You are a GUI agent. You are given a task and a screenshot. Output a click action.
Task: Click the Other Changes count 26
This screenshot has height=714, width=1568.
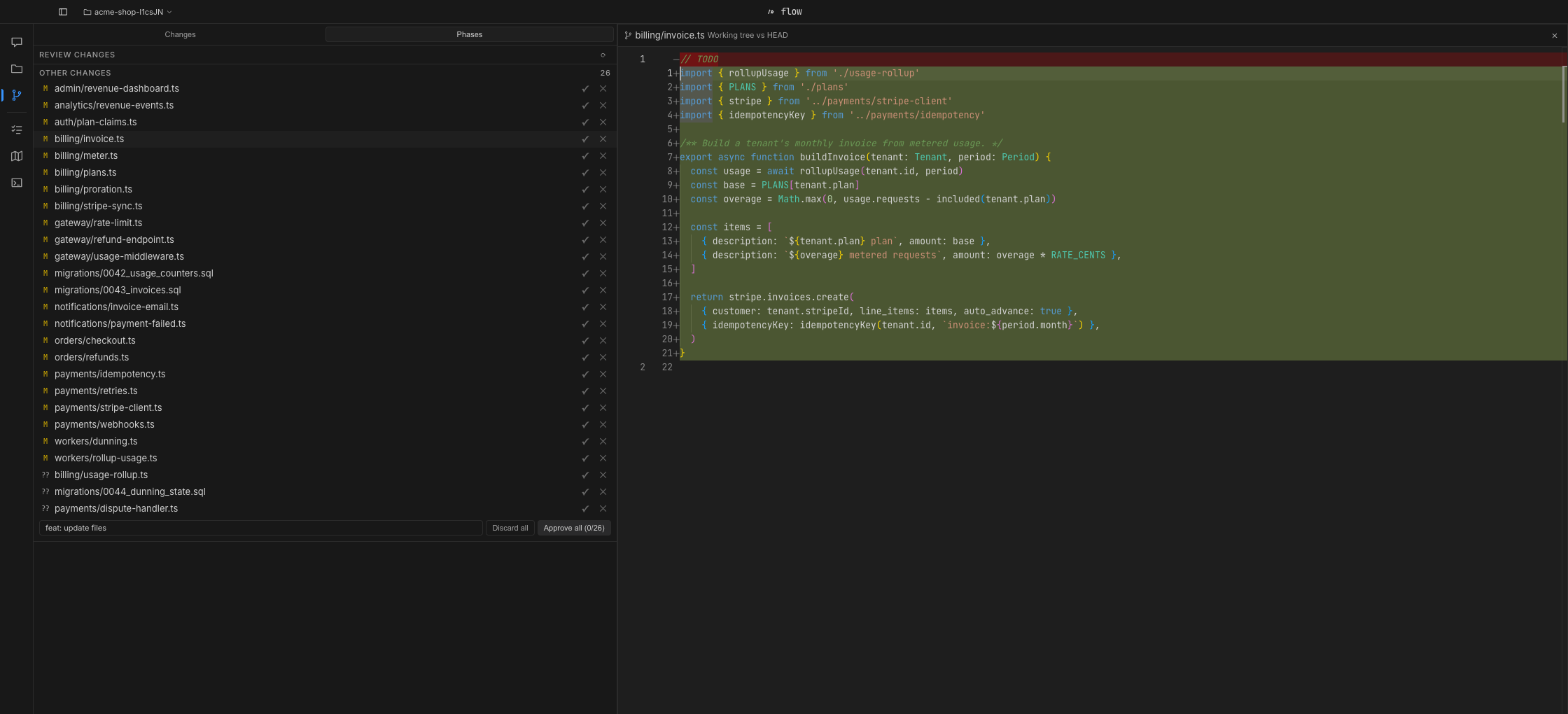[605, 73]
